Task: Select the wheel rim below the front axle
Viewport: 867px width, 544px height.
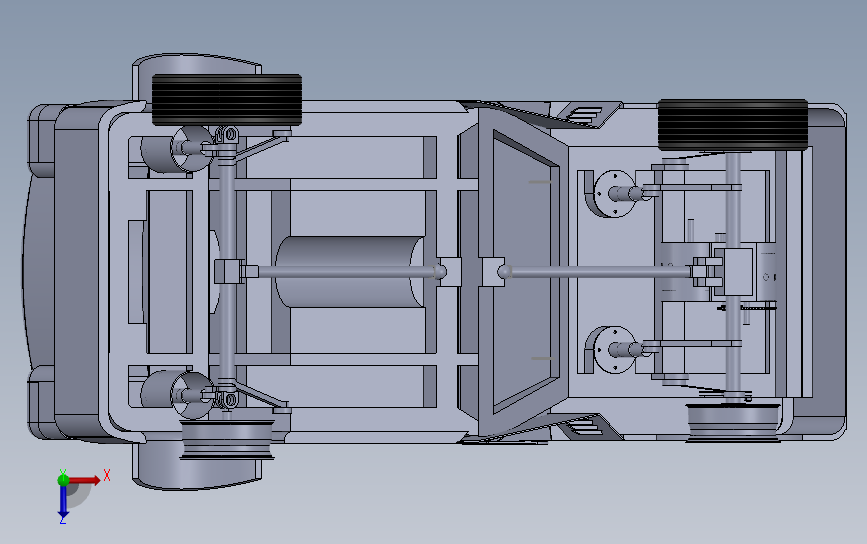Action: click(x=227, y=440)
